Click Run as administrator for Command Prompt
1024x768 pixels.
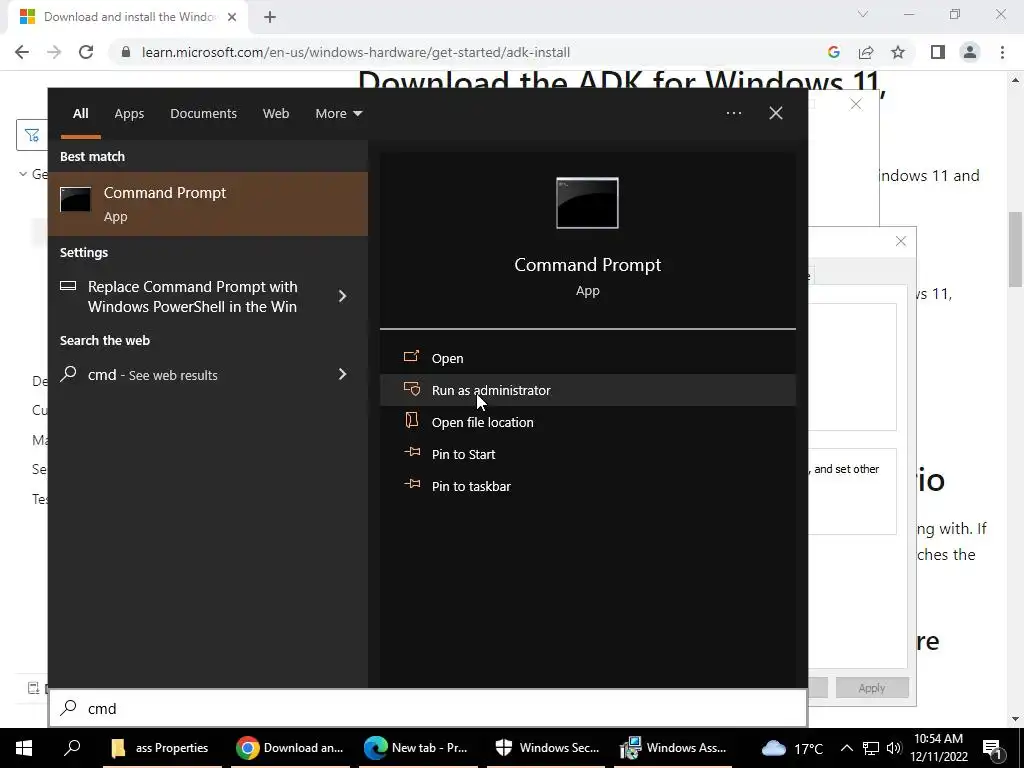pyautogui.click(x=587, y=390)
